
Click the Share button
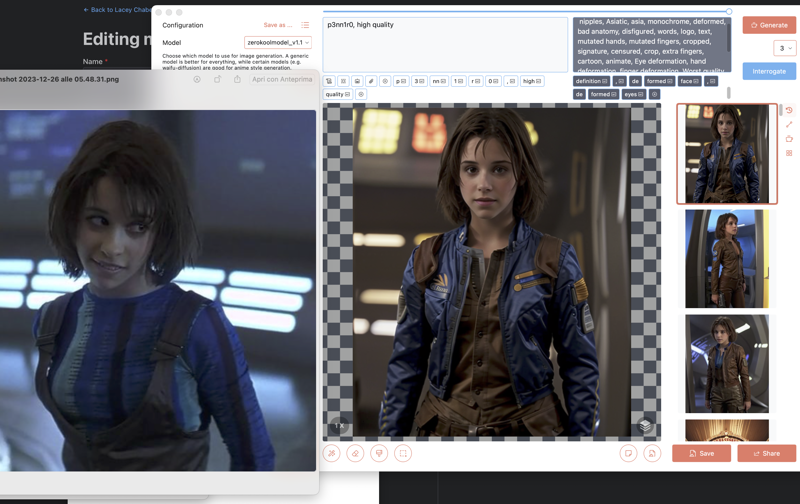pos(766,453)
